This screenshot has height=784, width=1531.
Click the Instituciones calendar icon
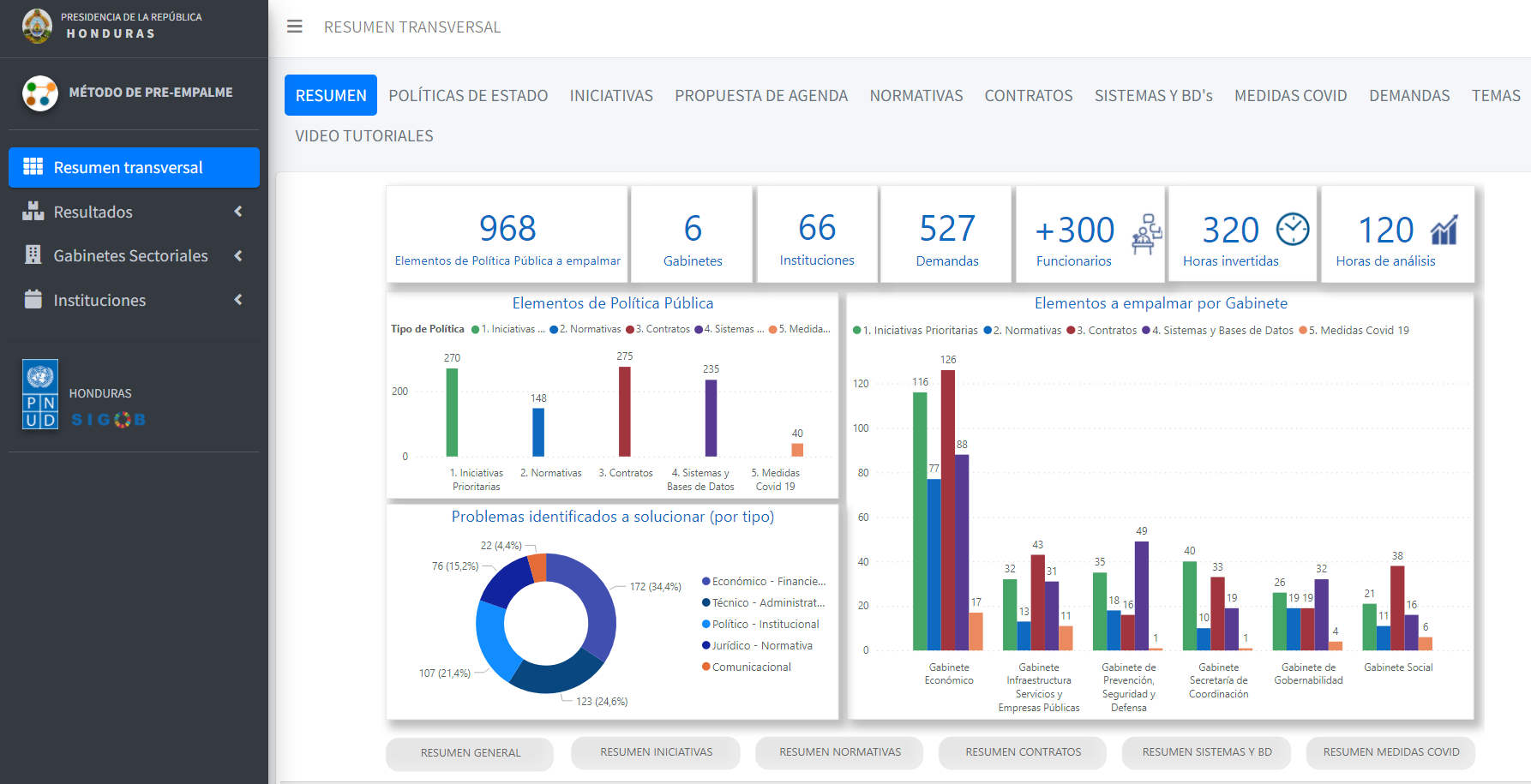point(33,299)
